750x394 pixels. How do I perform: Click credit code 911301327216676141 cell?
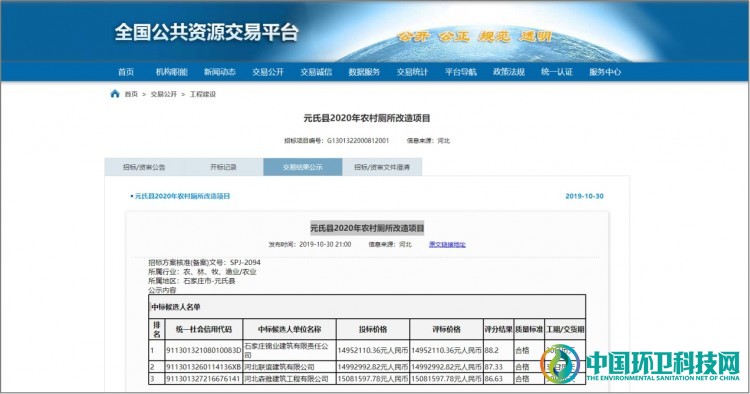(204, 378)
